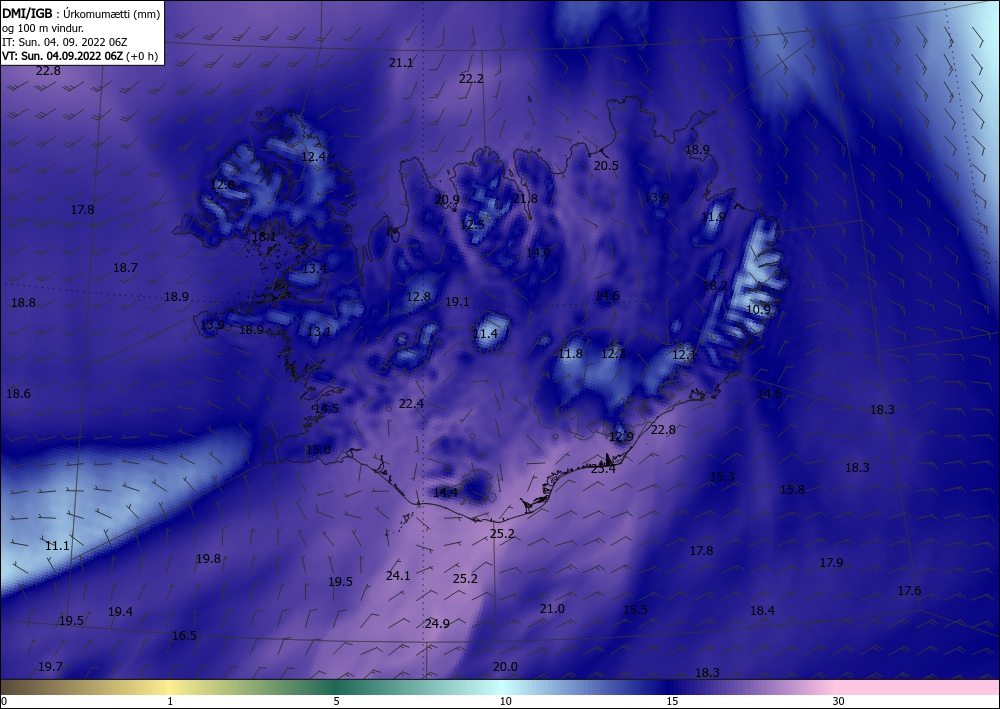Click the 14.4 value label
Screen dimensions: 1000x709
(x=446, y=492)
